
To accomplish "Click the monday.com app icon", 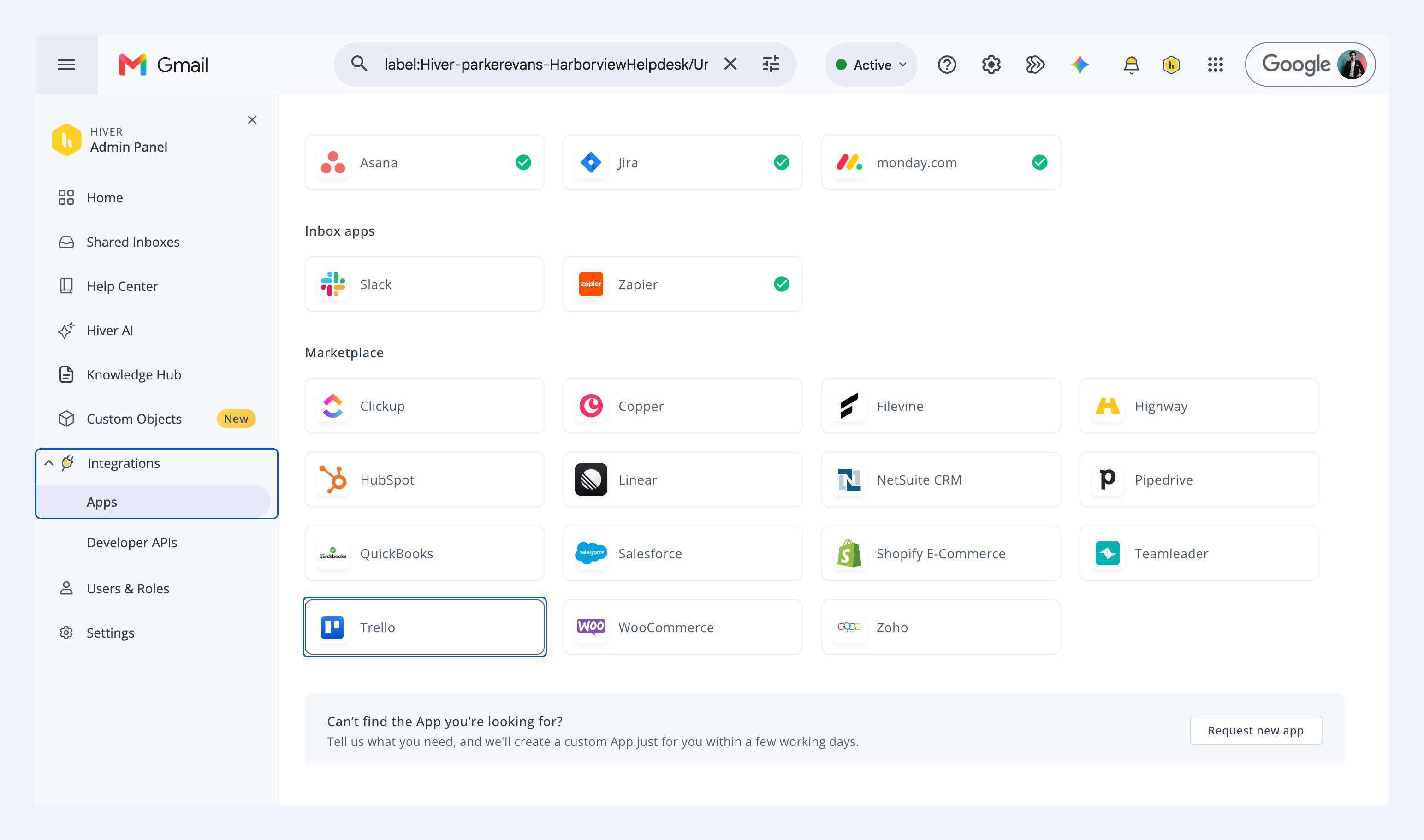I will 849,162.
